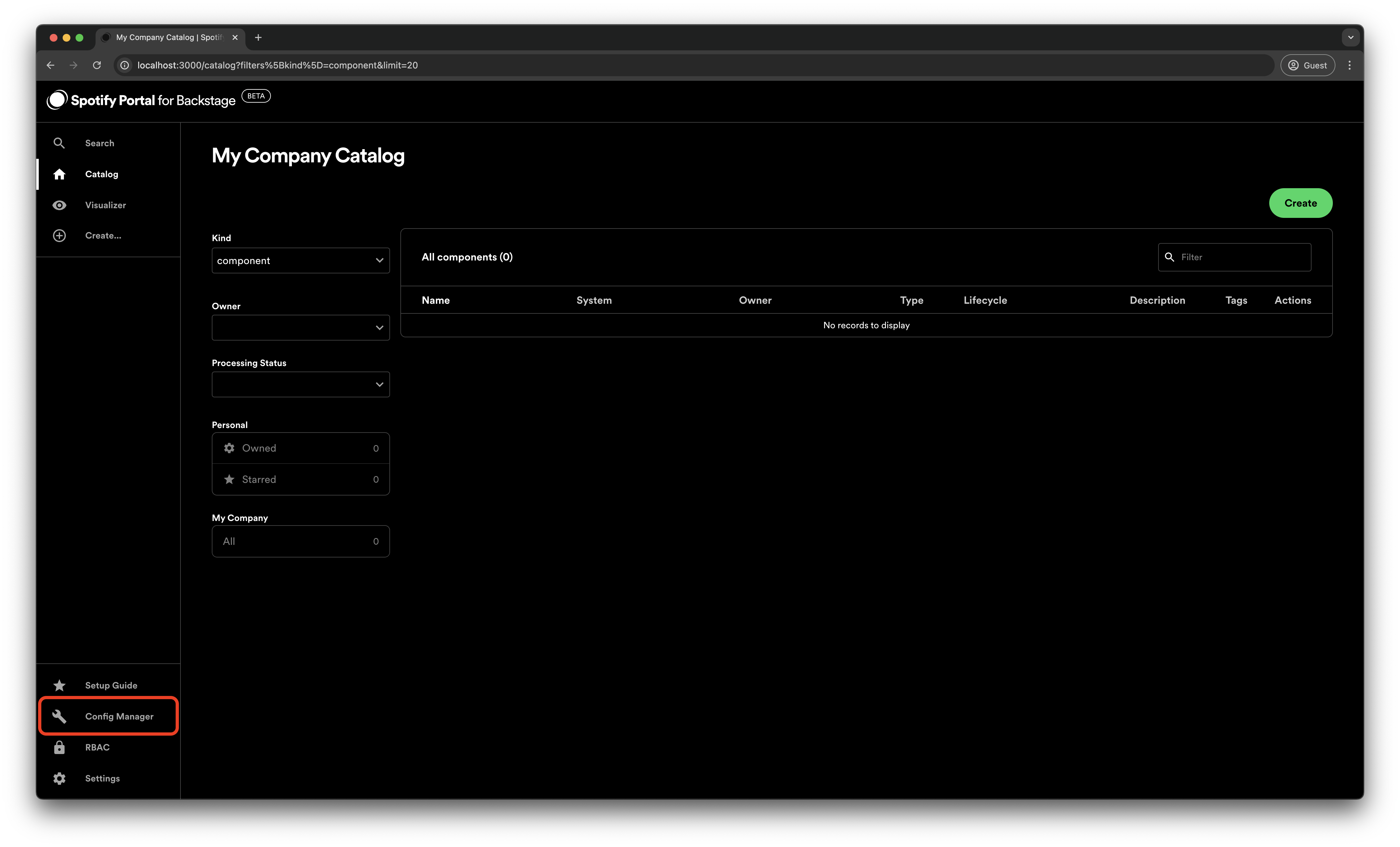The height and width of the screenshot is (847, 1400).
Task: Select the All filter under My Company
Action: click(x=301, y=541)
